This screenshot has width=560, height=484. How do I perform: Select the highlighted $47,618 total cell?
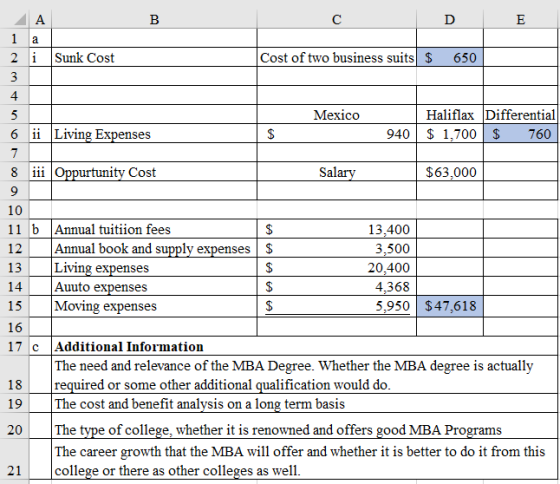pyautogui.click(x=450, y=306)
